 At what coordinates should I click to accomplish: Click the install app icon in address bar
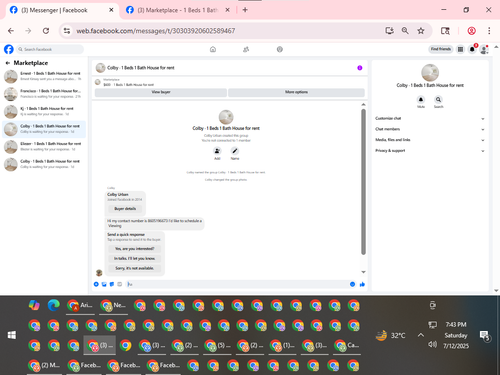tap(389, 31)
